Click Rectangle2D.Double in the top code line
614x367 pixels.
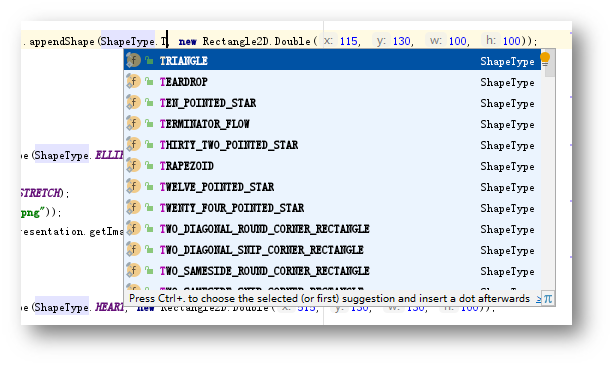tap(256, 41)
